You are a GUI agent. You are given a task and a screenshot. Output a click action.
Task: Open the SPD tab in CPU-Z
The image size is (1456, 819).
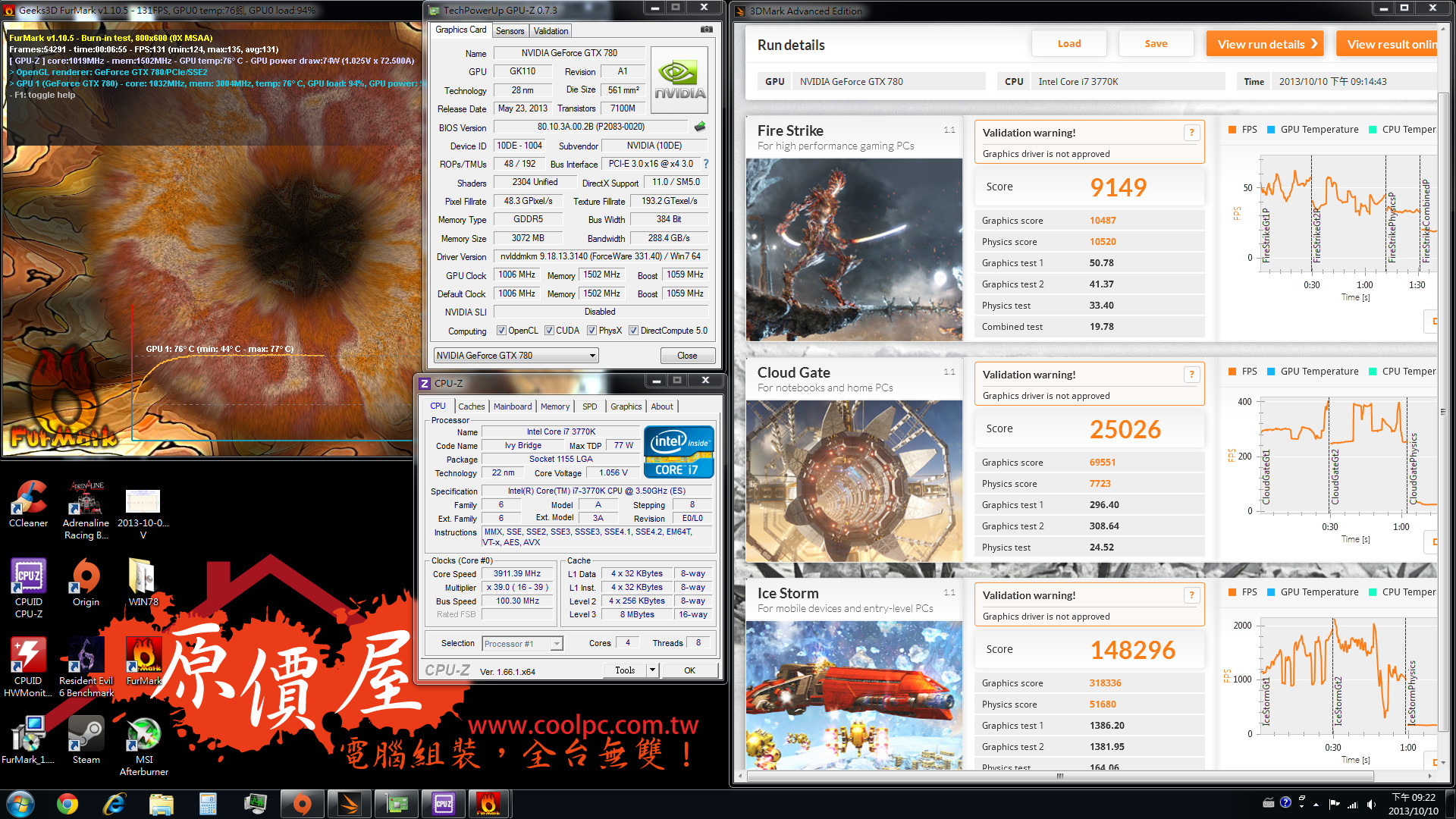click(590, 406)
